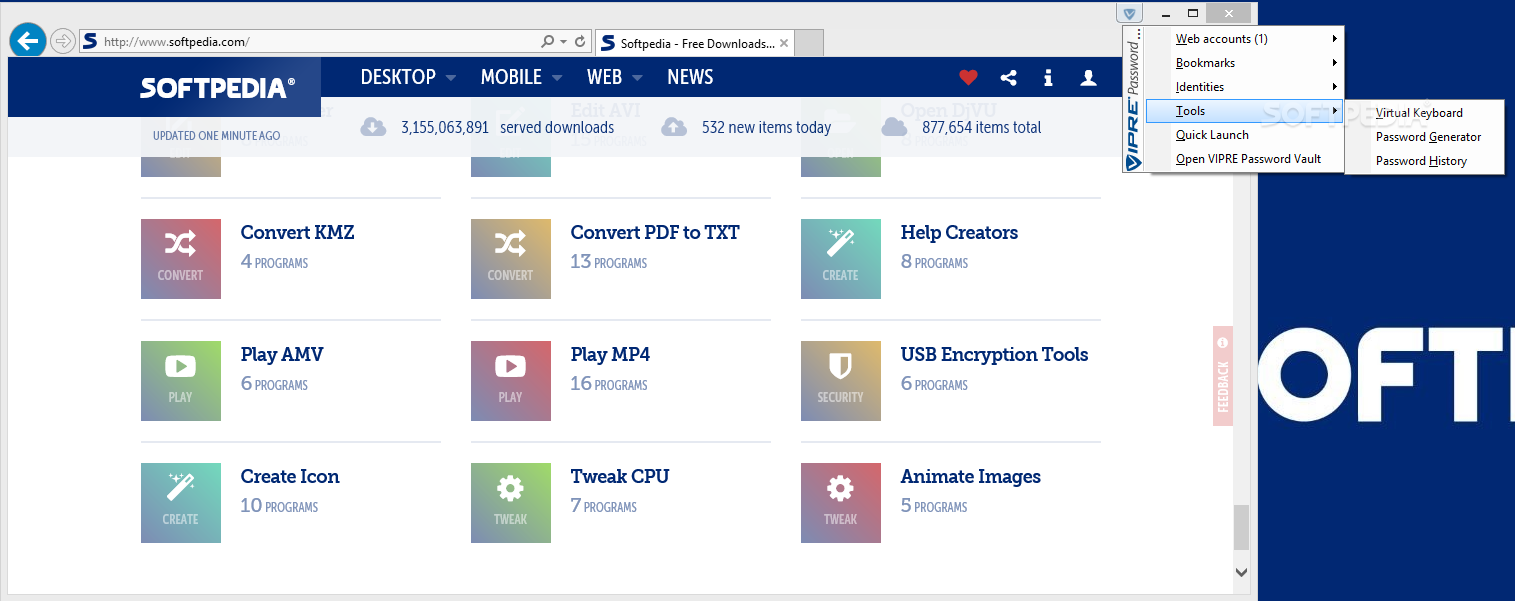The width and height of the screenshot is (1515, 601).
Task: Click the vertical scrollbar thumb
Action: (1241, 527)
